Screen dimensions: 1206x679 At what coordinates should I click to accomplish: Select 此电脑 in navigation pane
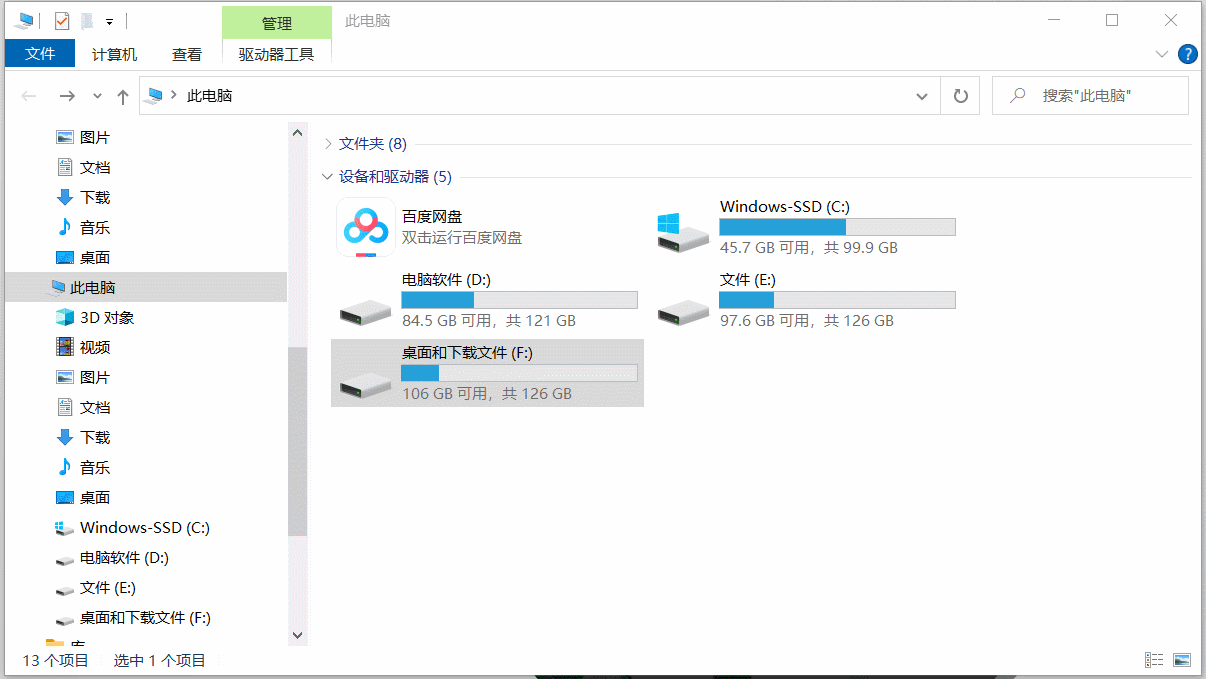pos(146,287)
